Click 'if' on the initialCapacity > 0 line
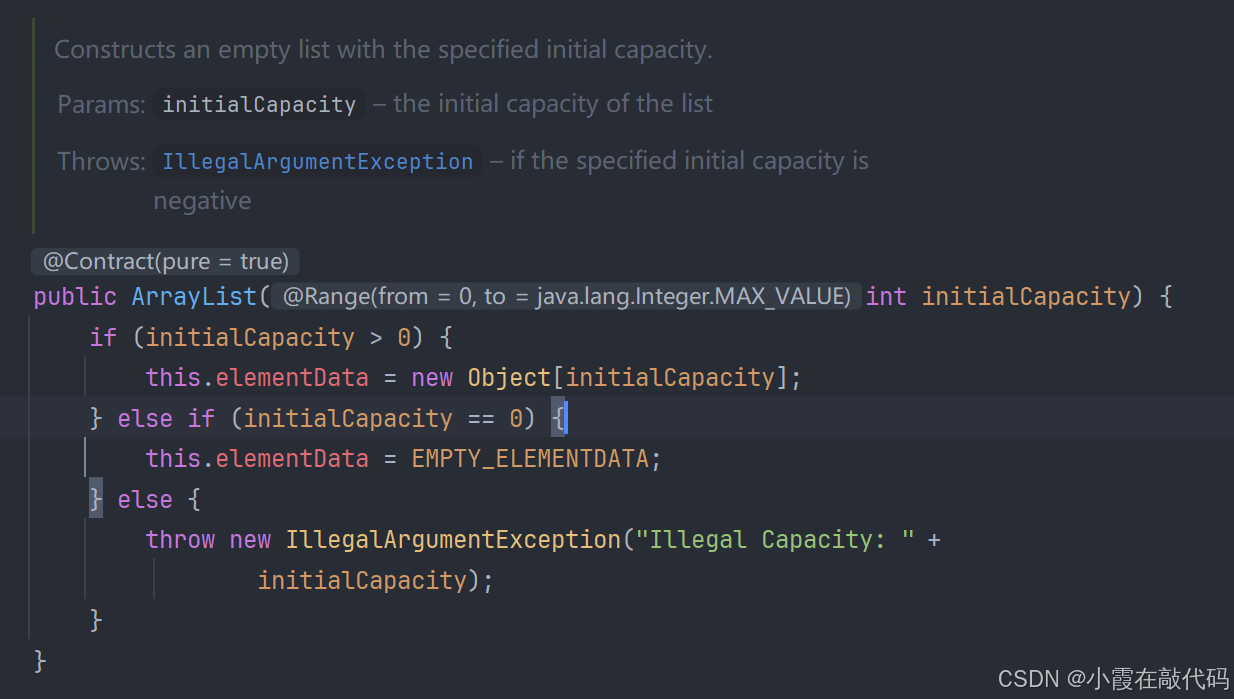 click(x=103, y=338)
